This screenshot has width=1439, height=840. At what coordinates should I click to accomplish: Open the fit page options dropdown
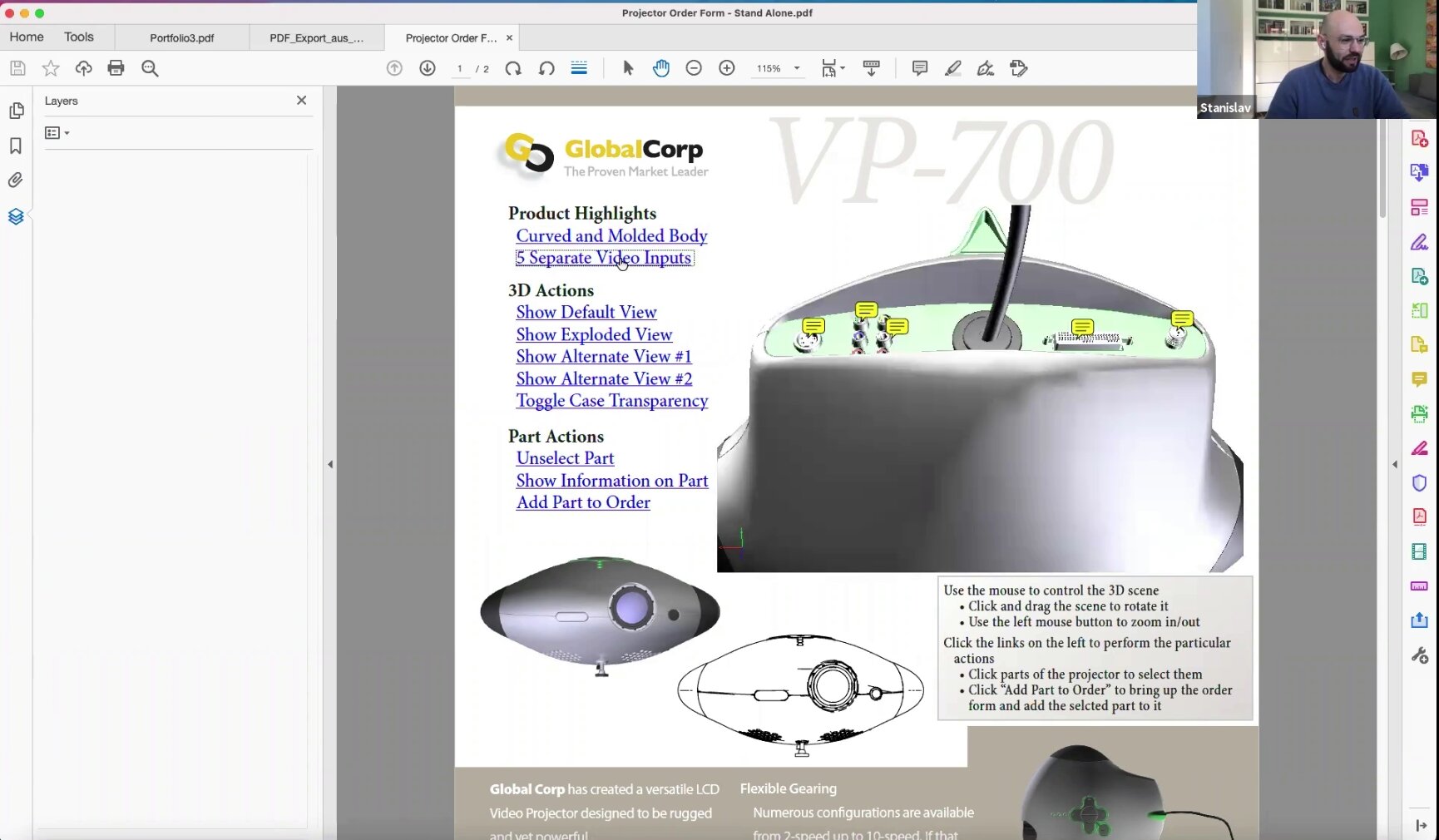[x=833, y=68]
